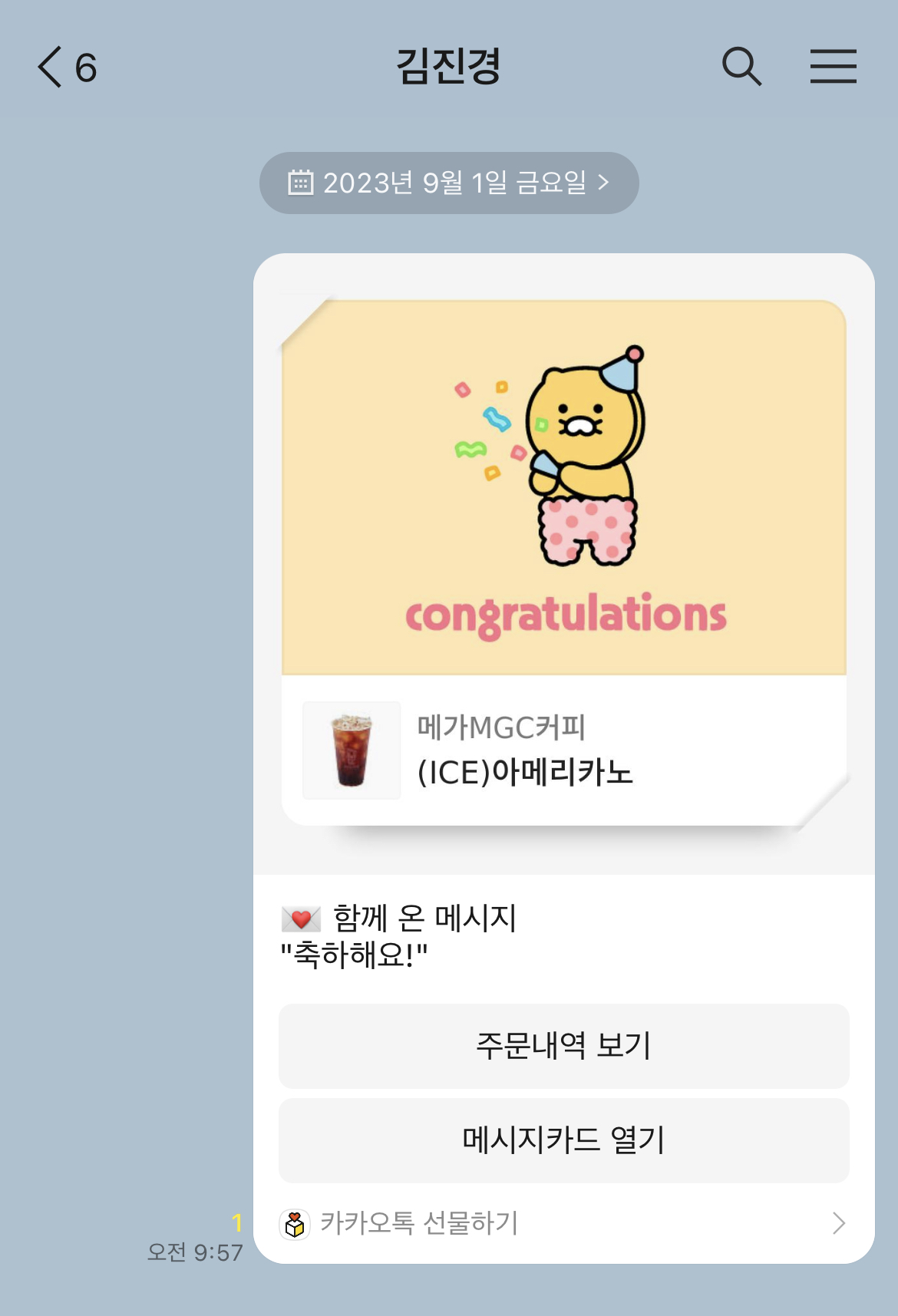This screenshot has height=1316, width=898.
Task: Open the iced americano product thumbnail
Action: [x=352, y=750]
